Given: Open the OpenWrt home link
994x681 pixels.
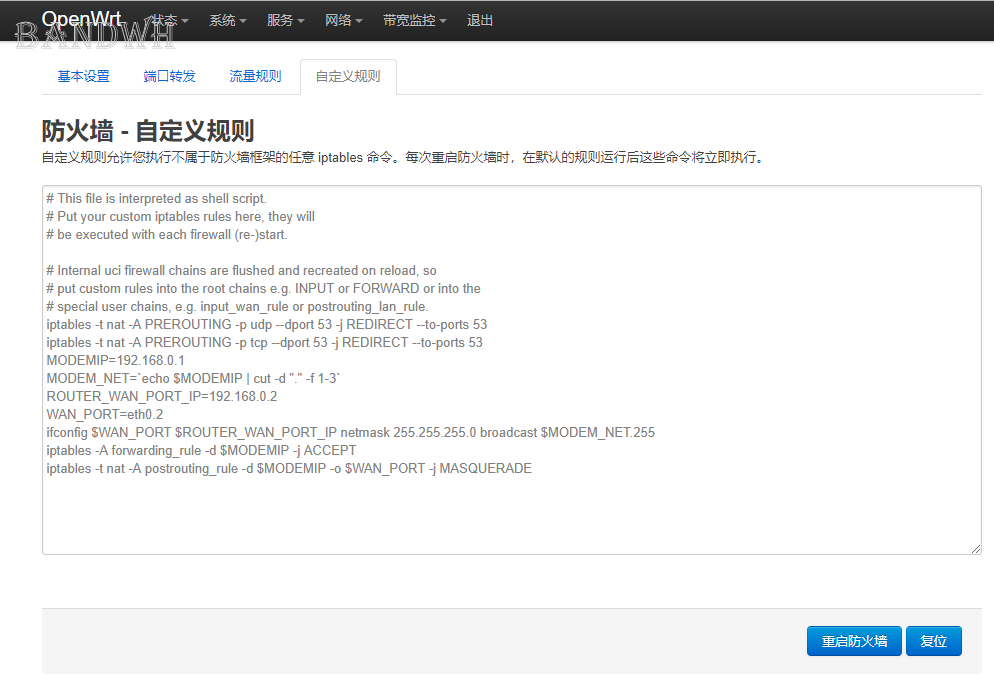Looking at the screenshot, I should pos(82,20).
